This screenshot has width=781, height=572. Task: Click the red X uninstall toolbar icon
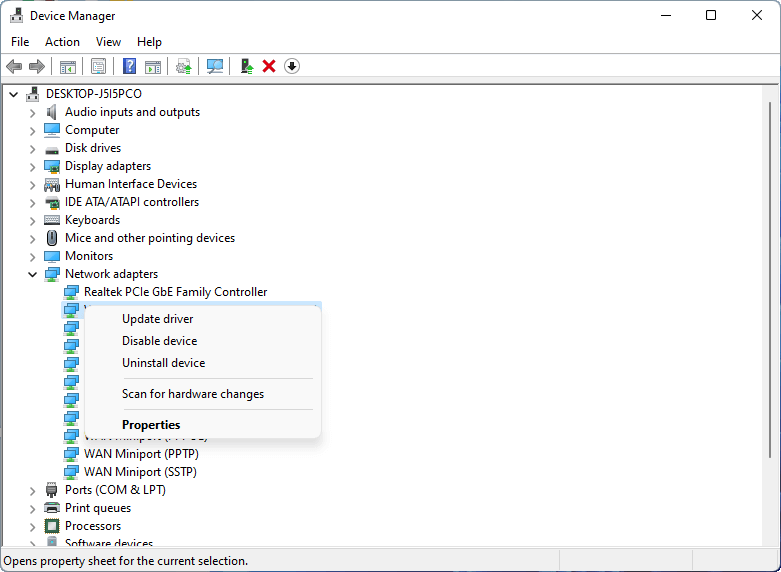(269, 66)
